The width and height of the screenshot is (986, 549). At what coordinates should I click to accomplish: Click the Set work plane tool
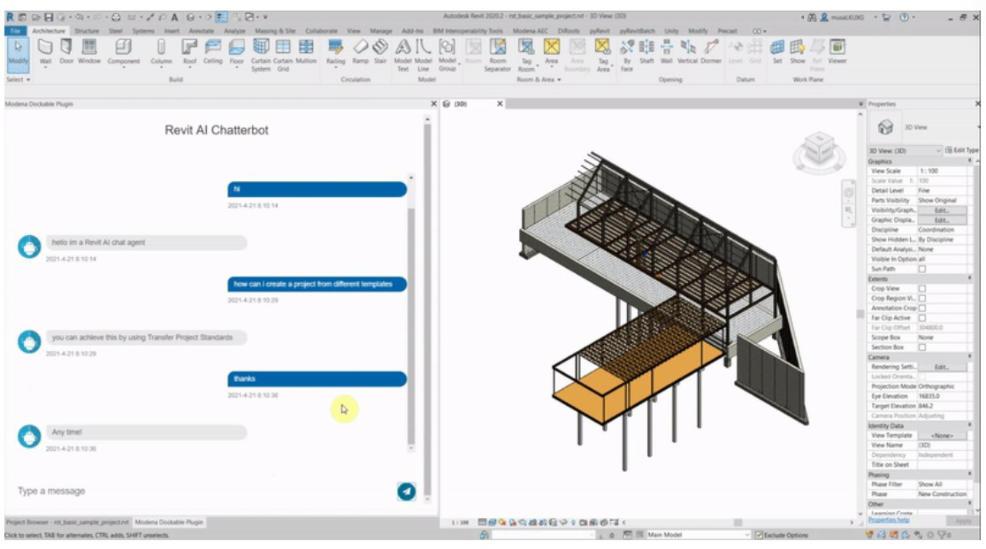(777, 52)
